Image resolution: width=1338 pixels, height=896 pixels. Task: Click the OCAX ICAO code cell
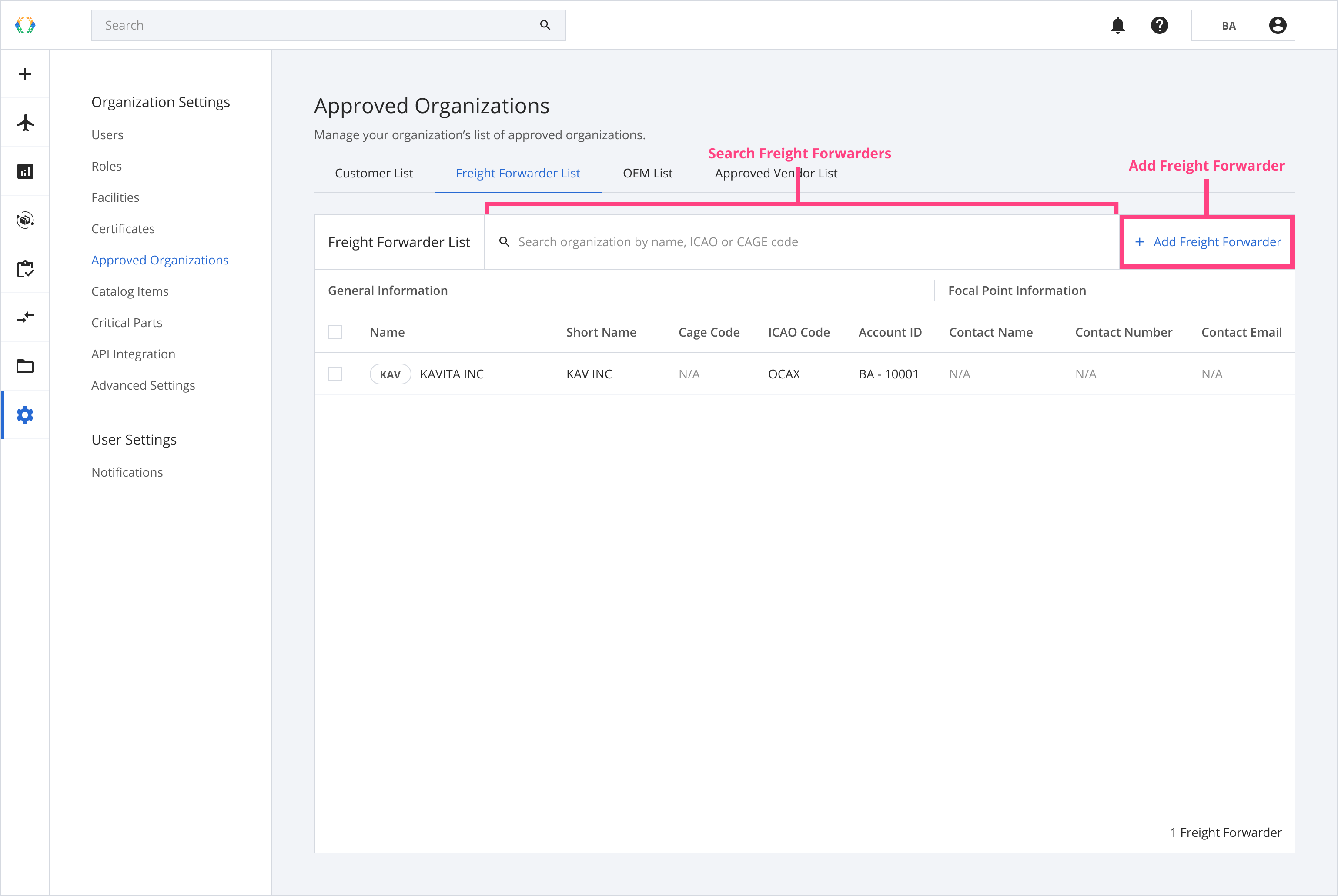784,374
